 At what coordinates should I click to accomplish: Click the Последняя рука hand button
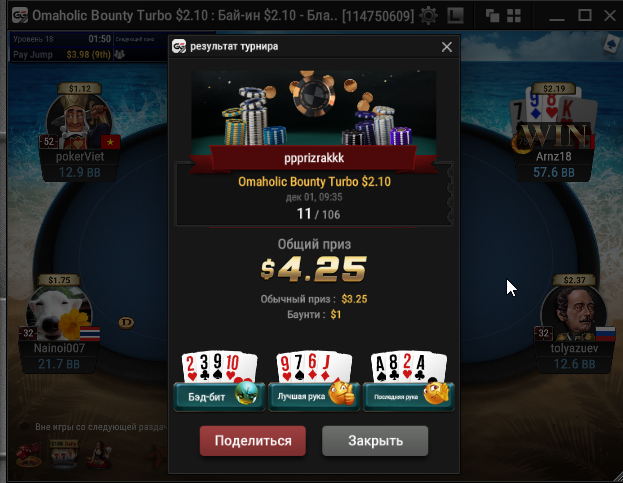coord(409,396)
